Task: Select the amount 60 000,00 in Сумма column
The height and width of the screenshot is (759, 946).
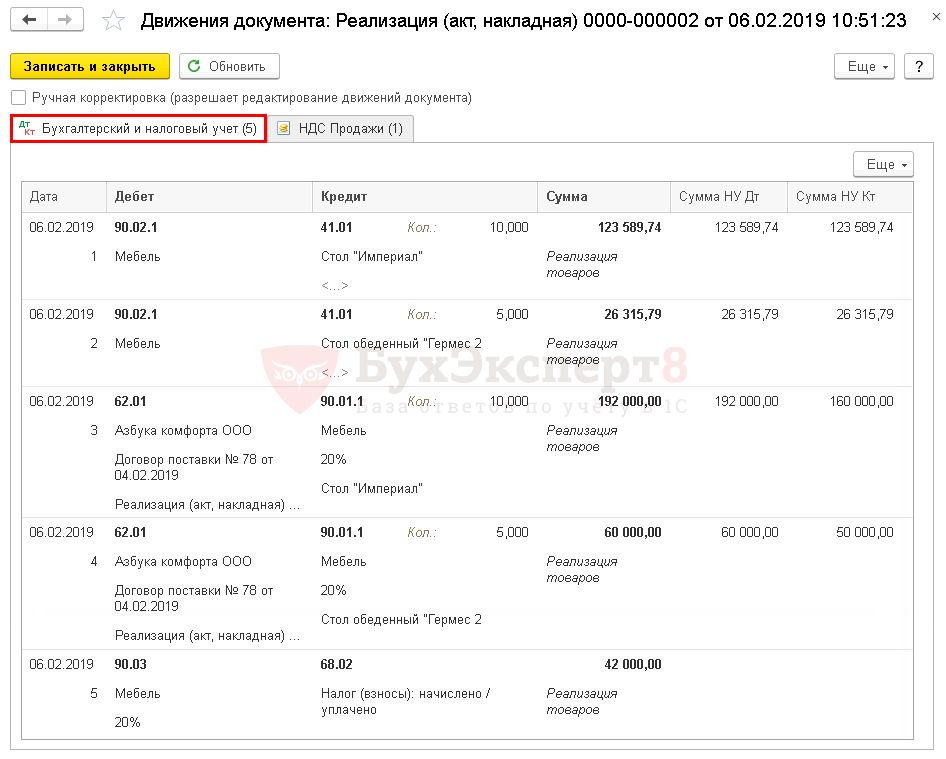Action: [x=632, y=532]
